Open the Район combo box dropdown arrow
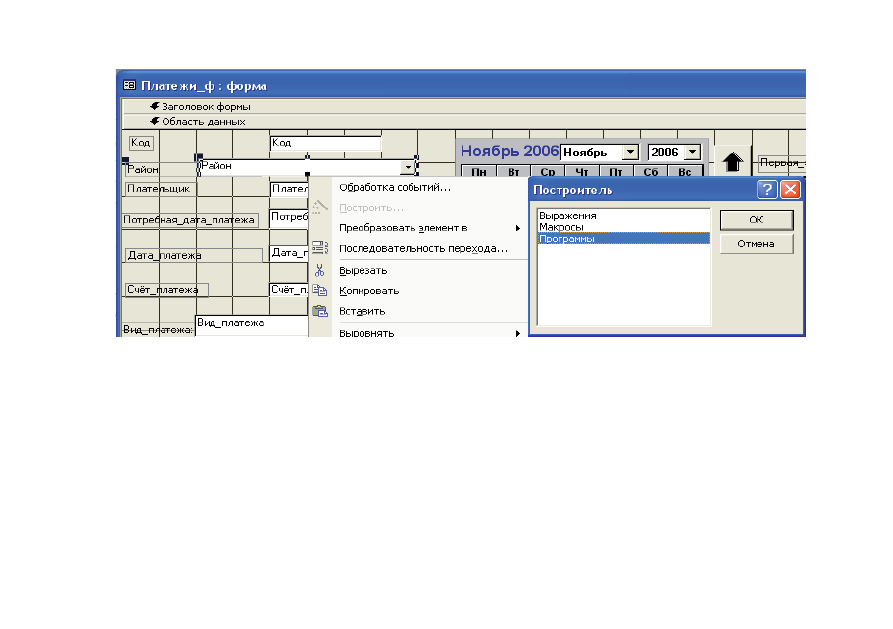 pyautogui.click(x=408, y=167)
